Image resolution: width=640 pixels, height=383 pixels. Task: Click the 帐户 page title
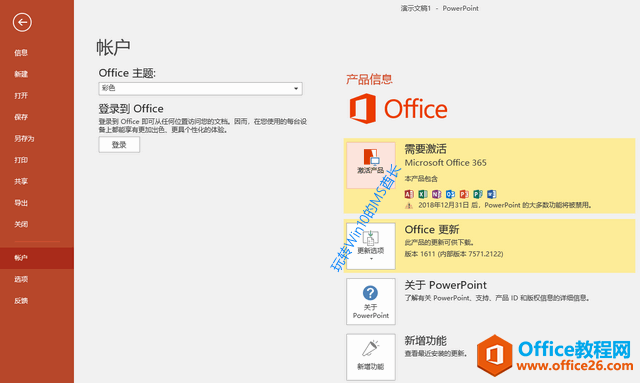[x=113, y=47]
